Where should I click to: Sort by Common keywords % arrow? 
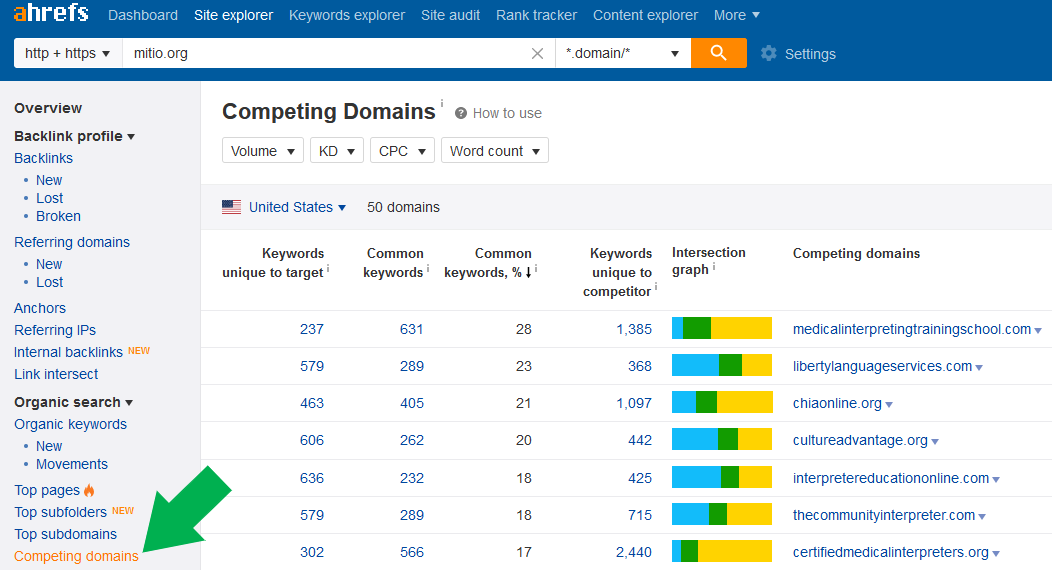tap(528, 272)
